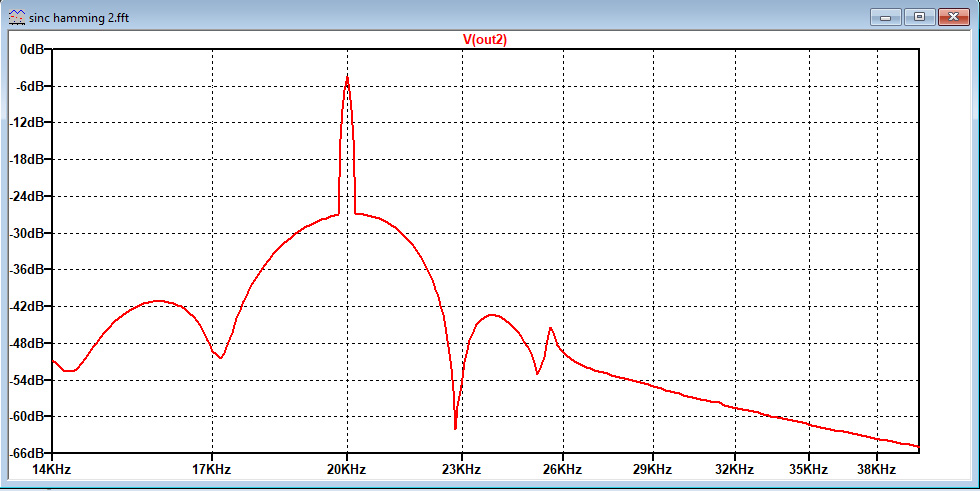The image size is (980, 491).
Task: Click the 29KHz frequency axis label
Action: point(652,469)
